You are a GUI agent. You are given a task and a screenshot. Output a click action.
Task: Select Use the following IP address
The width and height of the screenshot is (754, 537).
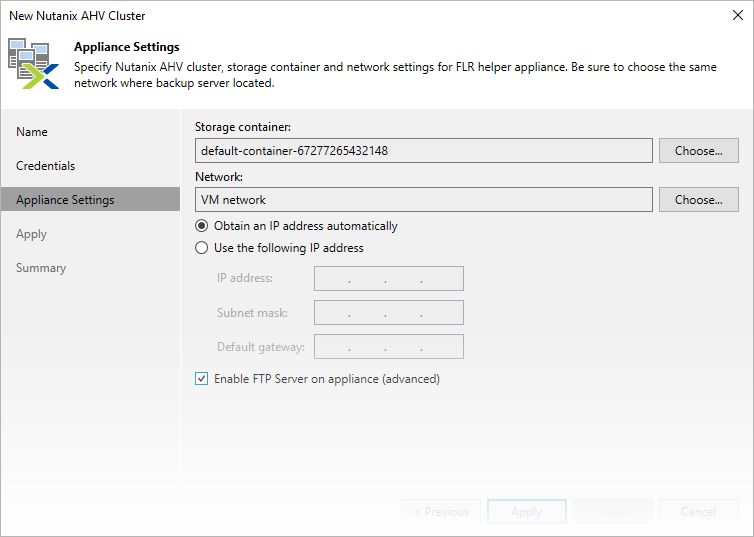click(202, 248)
